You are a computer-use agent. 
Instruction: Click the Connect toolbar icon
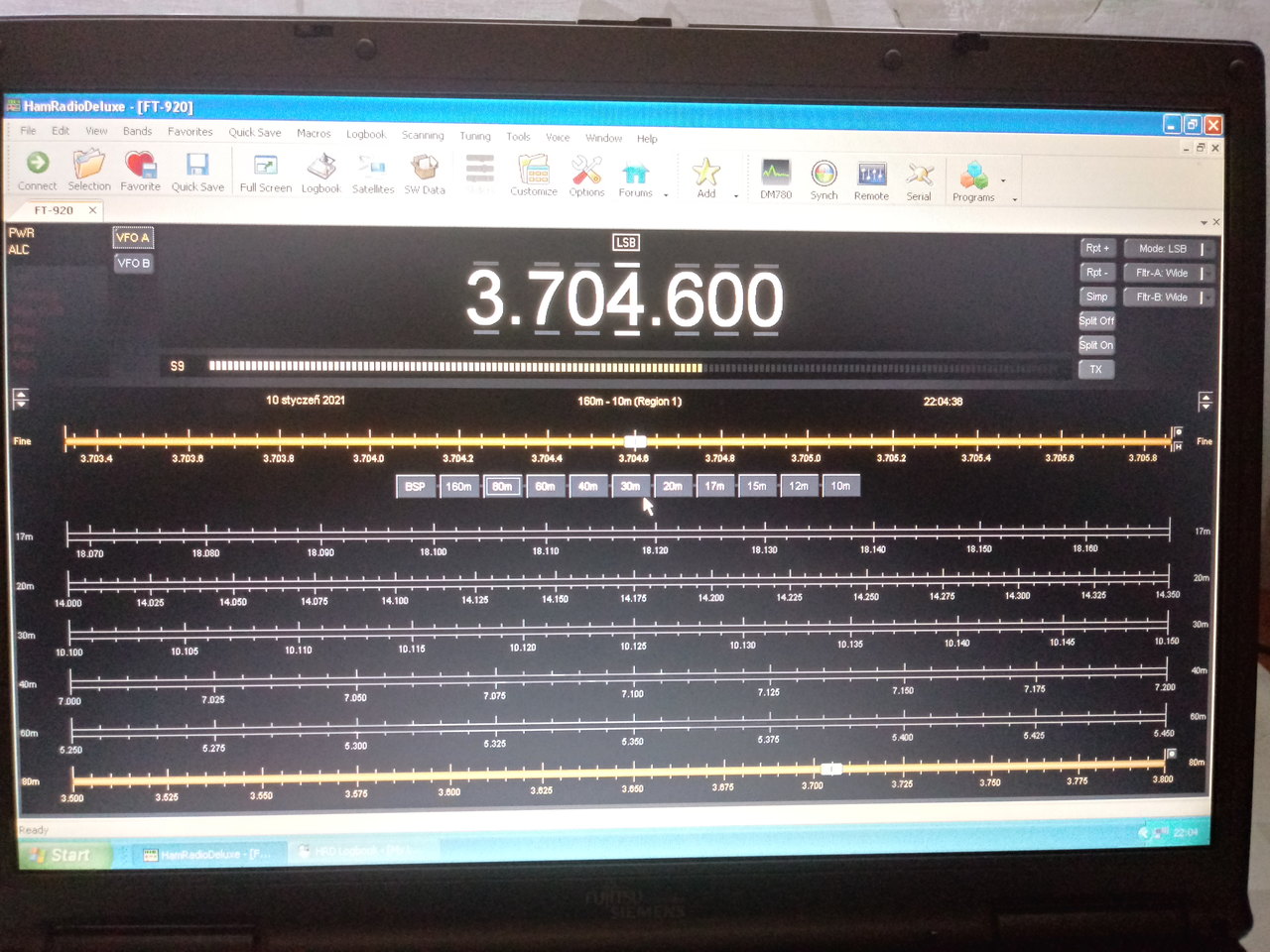point(38,170)
